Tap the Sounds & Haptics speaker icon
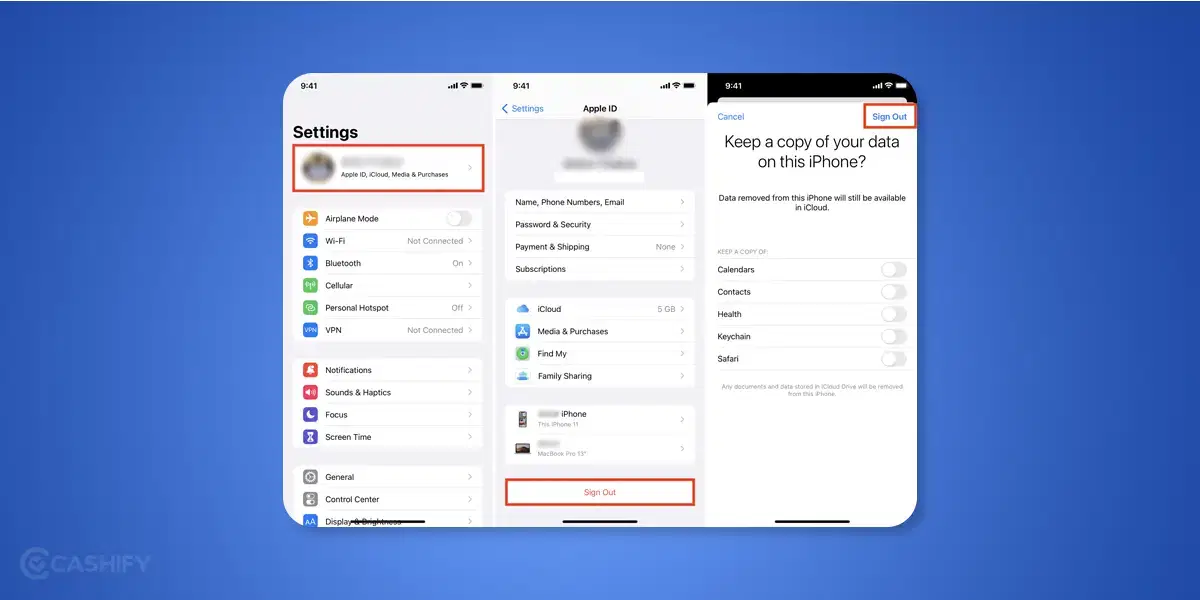Image resolution: width=1200 pixels, height=600 pixels. point(310,392)
